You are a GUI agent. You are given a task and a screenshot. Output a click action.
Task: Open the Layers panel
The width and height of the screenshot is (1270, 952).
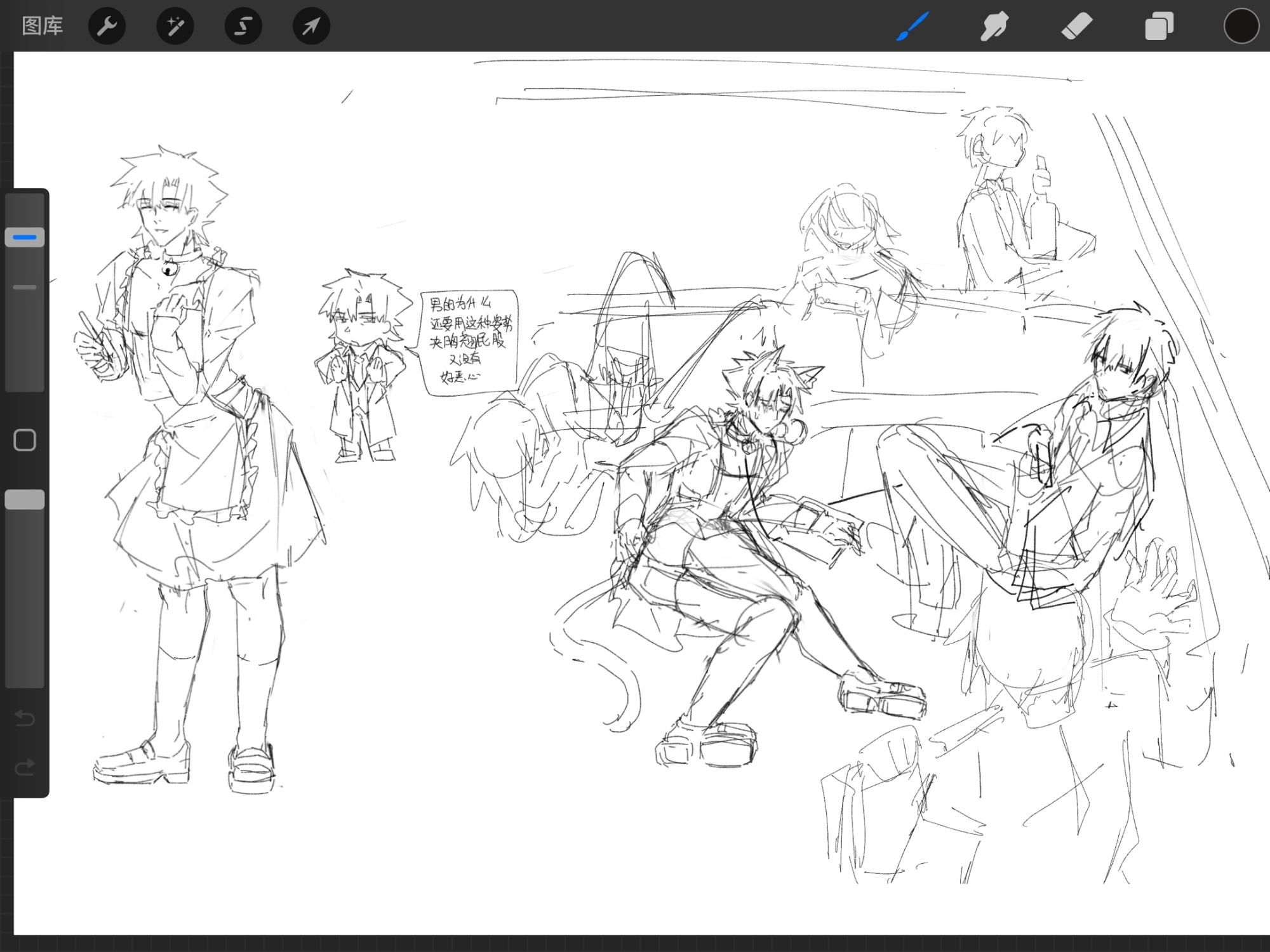(x=1159, y=26)
